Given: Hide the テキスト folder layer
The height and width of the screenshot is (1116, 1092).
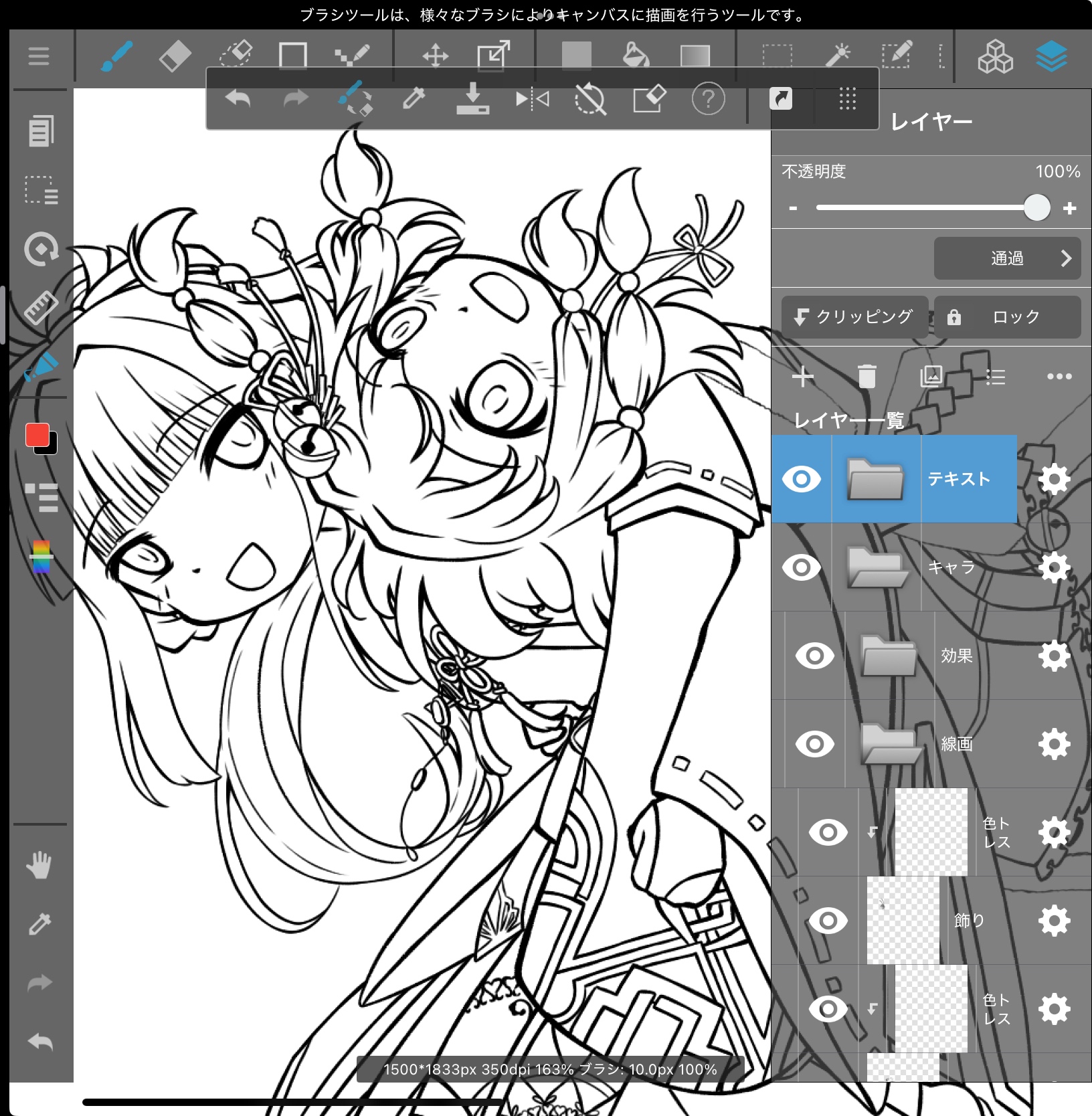Looking at the screenshot, I should click(x=801, y=479).
